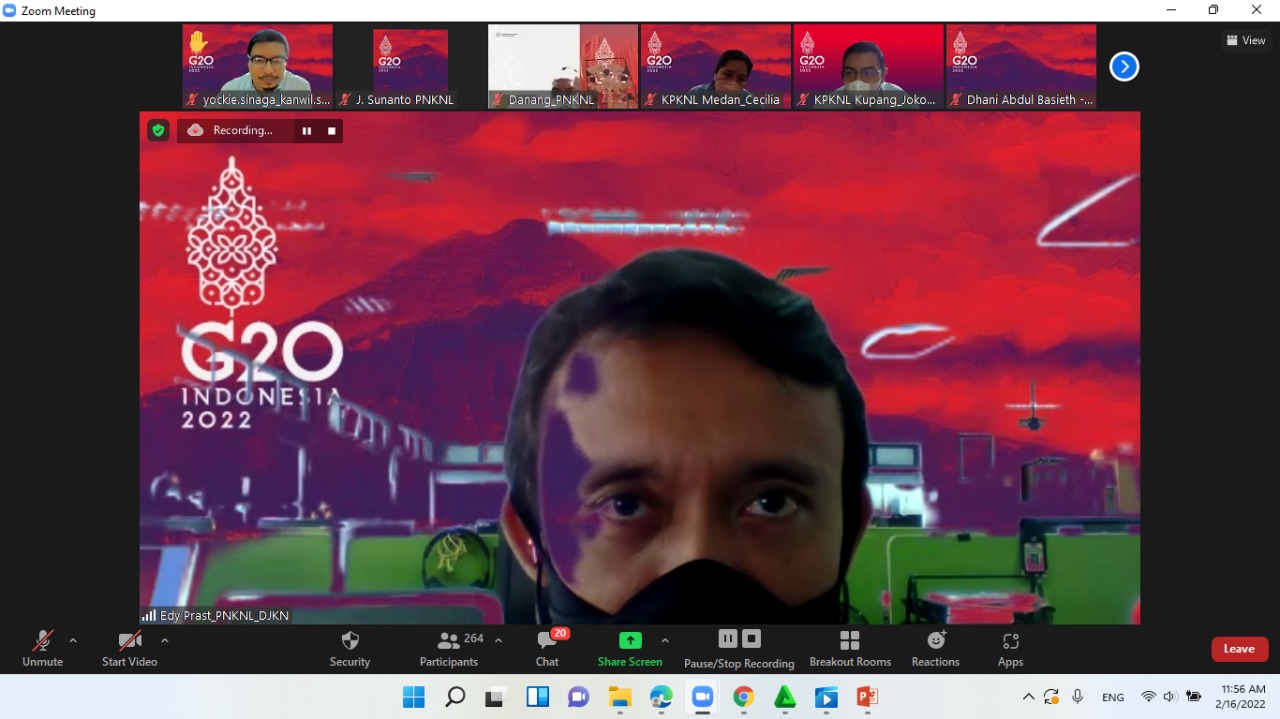Image resolution: width=1280 pixels, height=719 pixels.
Task: Select the KPKNL Medan_Cecilia video thumbnail
Action: click(715, 66)
